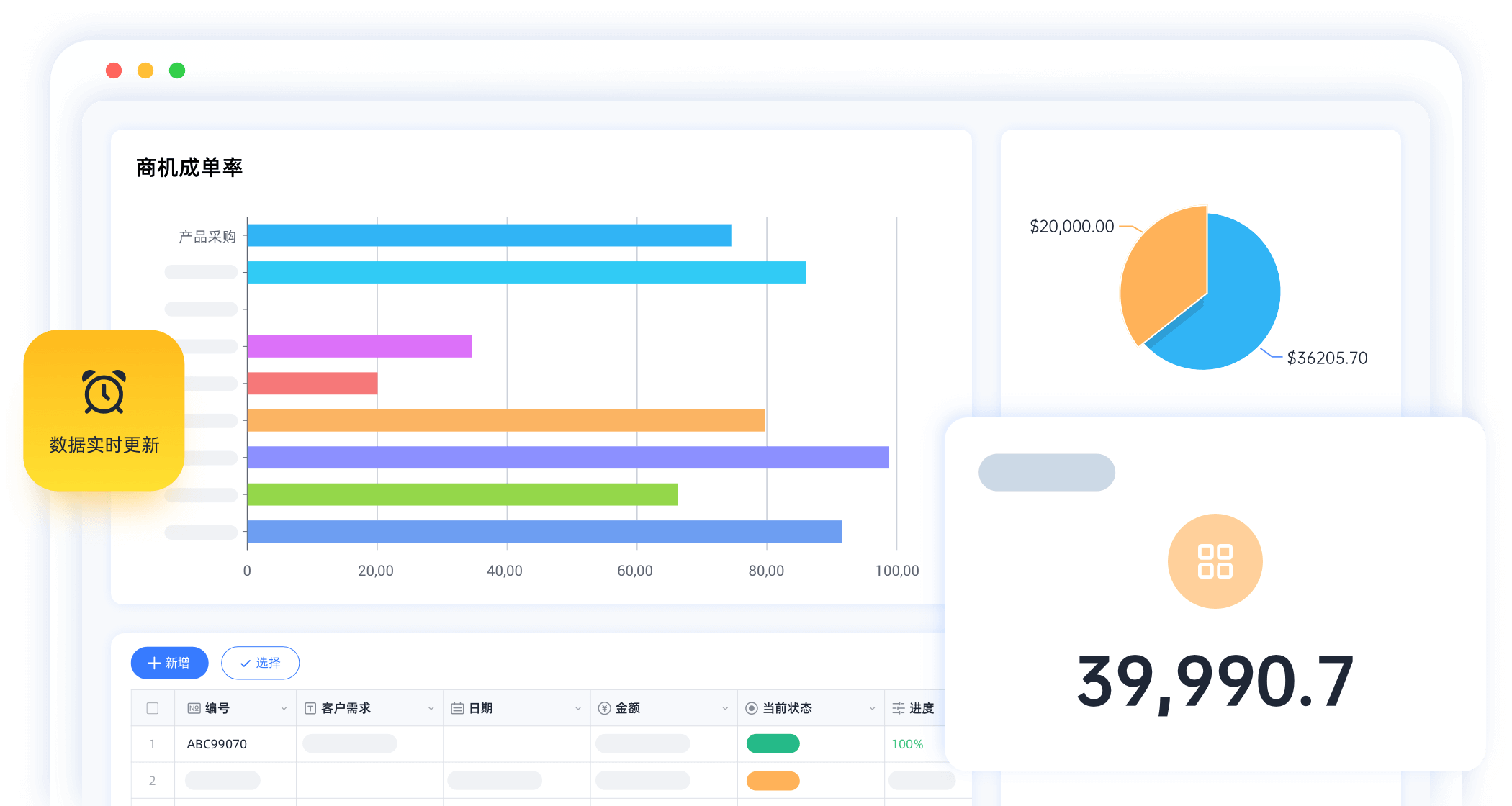Viewport: 1512px width, 806px height.
Task: Click the orange grid icon on number card
Action: tap(1215, 561)
